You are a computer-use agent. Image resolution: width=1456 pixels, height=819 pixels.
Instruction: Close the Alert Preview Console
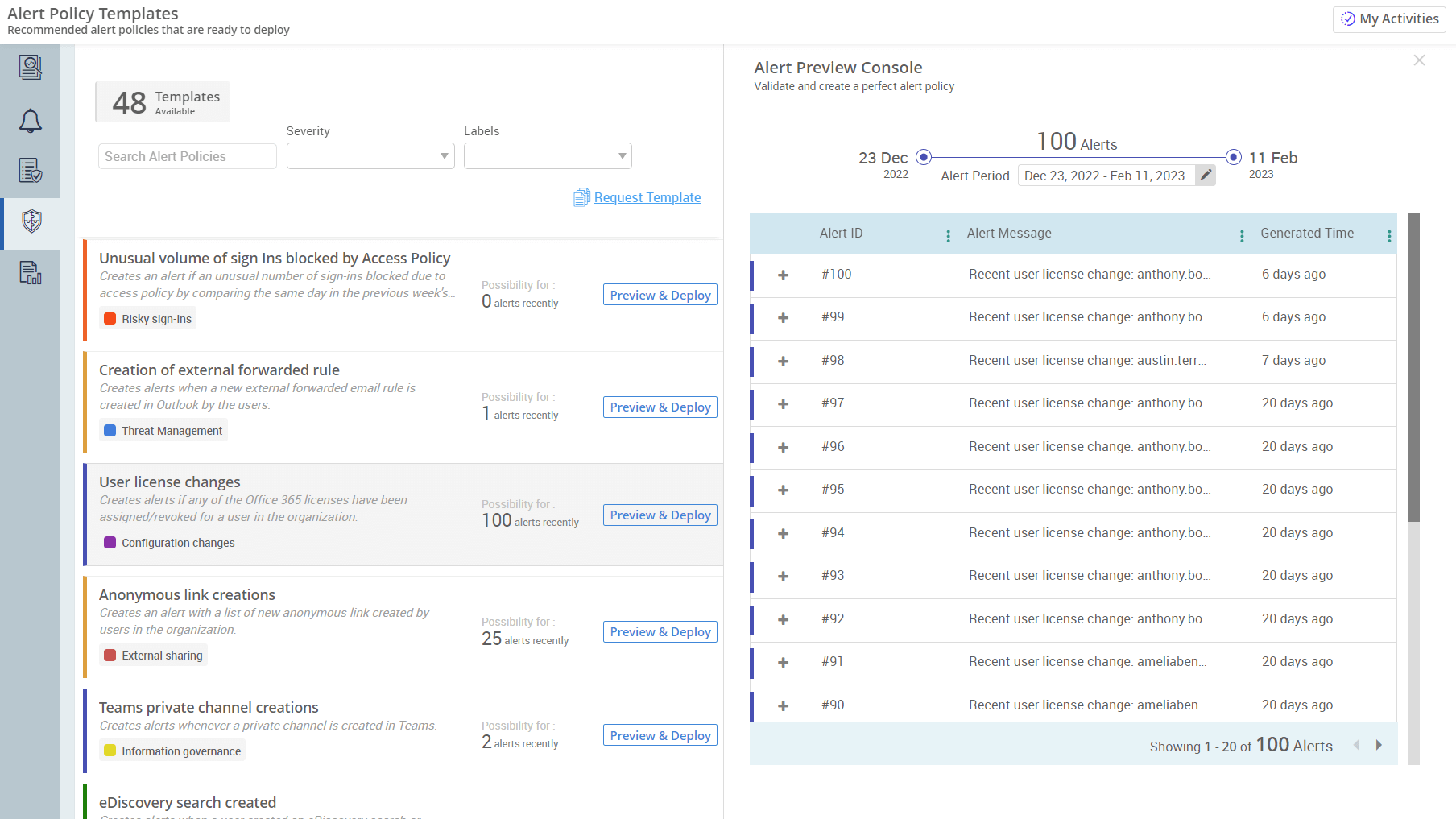(x=1419, y=60)
